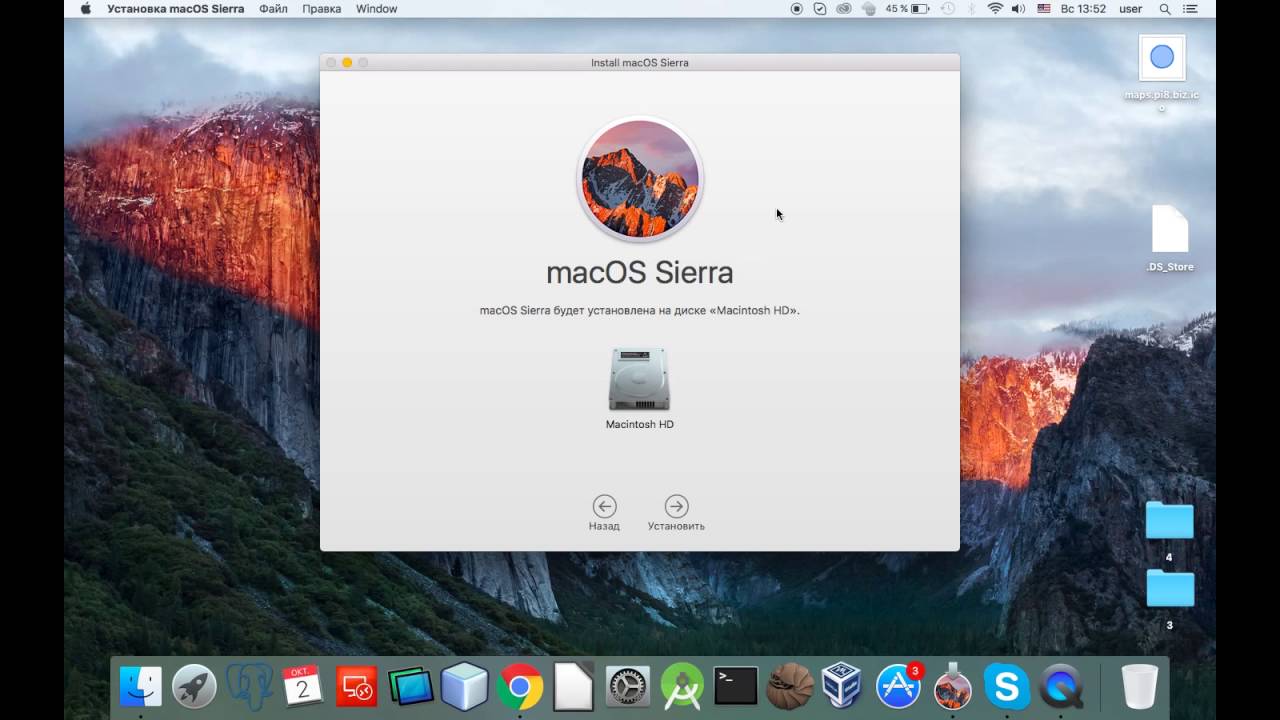1280x720 pixels.
Task: Click the Установить arrow button
Action: click(676, 506)
